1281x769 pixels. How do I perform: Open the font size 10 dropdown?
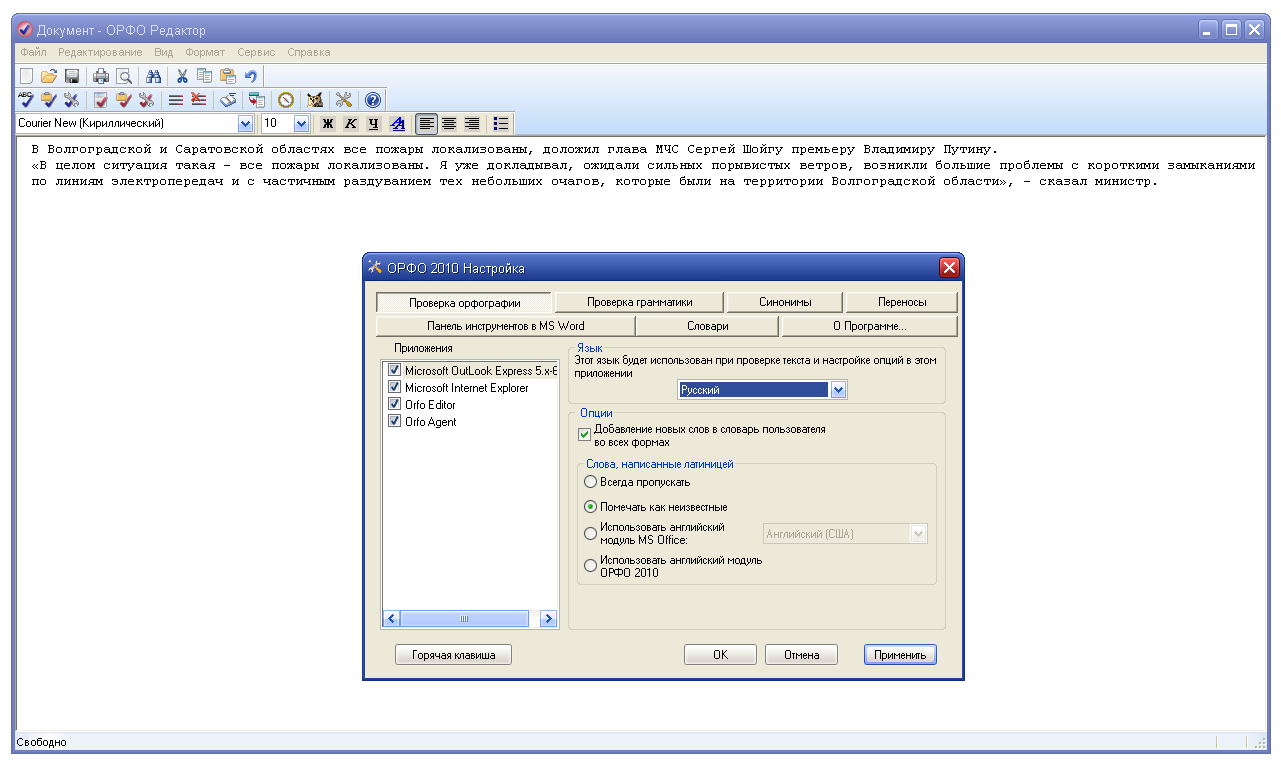[x=302, y=124]
